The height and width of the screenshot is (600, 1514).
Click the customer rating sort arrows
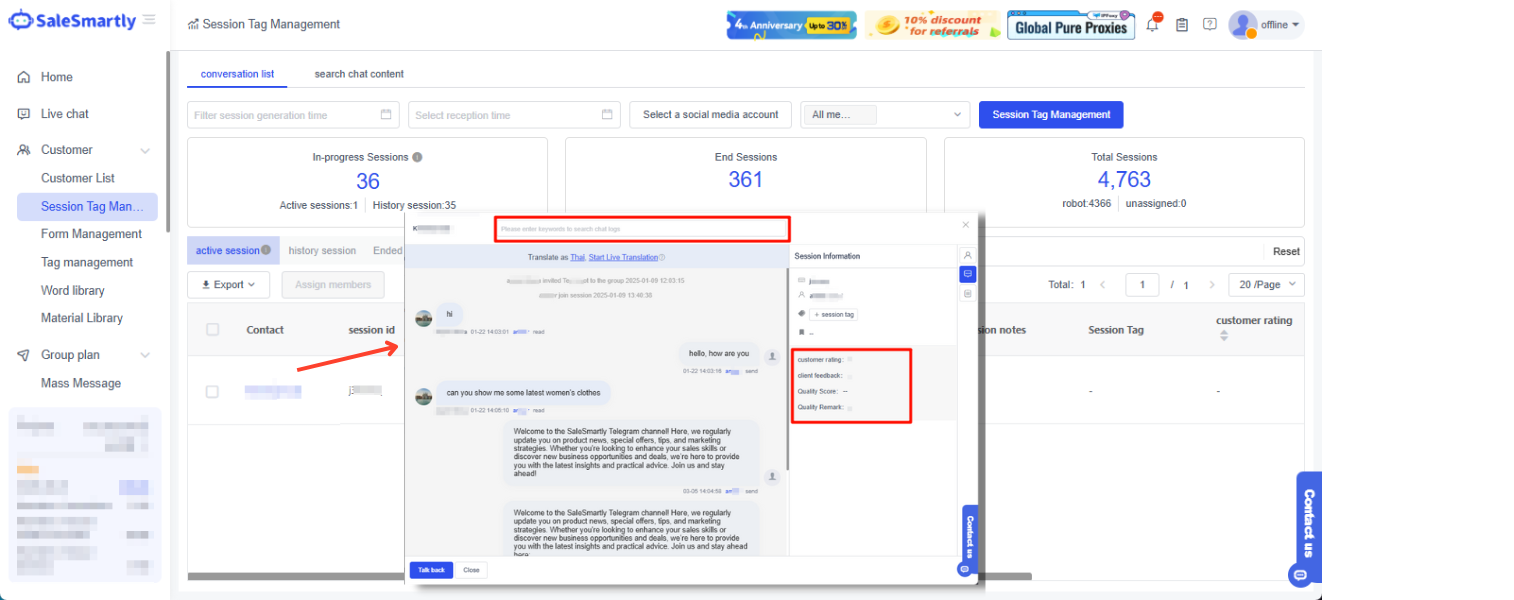coord(1223,336)
